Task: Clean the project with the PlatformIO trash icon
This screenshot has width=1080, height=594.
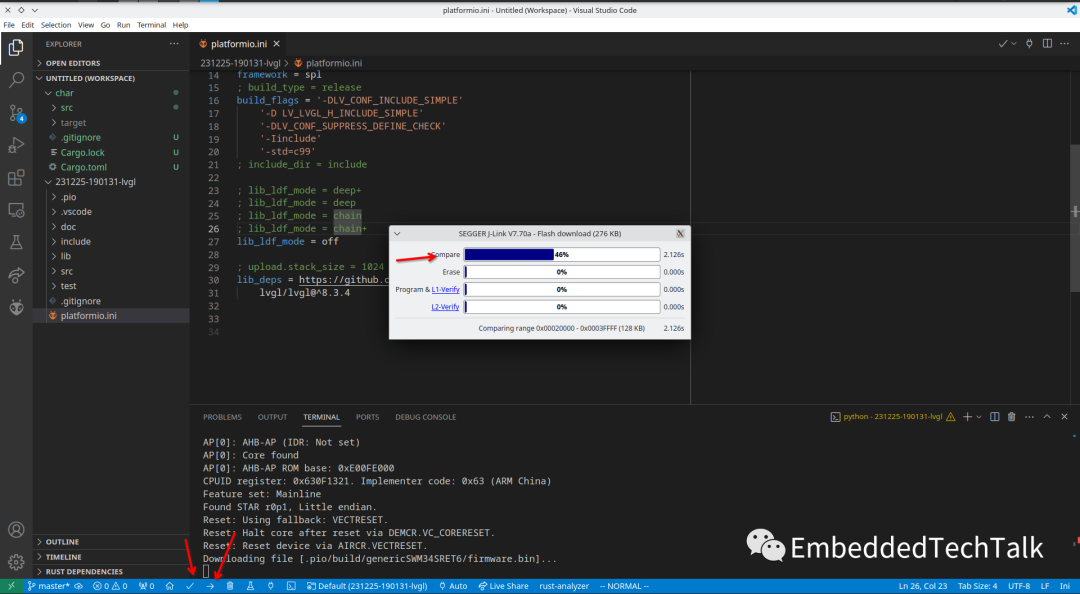Action: (229, 586)
